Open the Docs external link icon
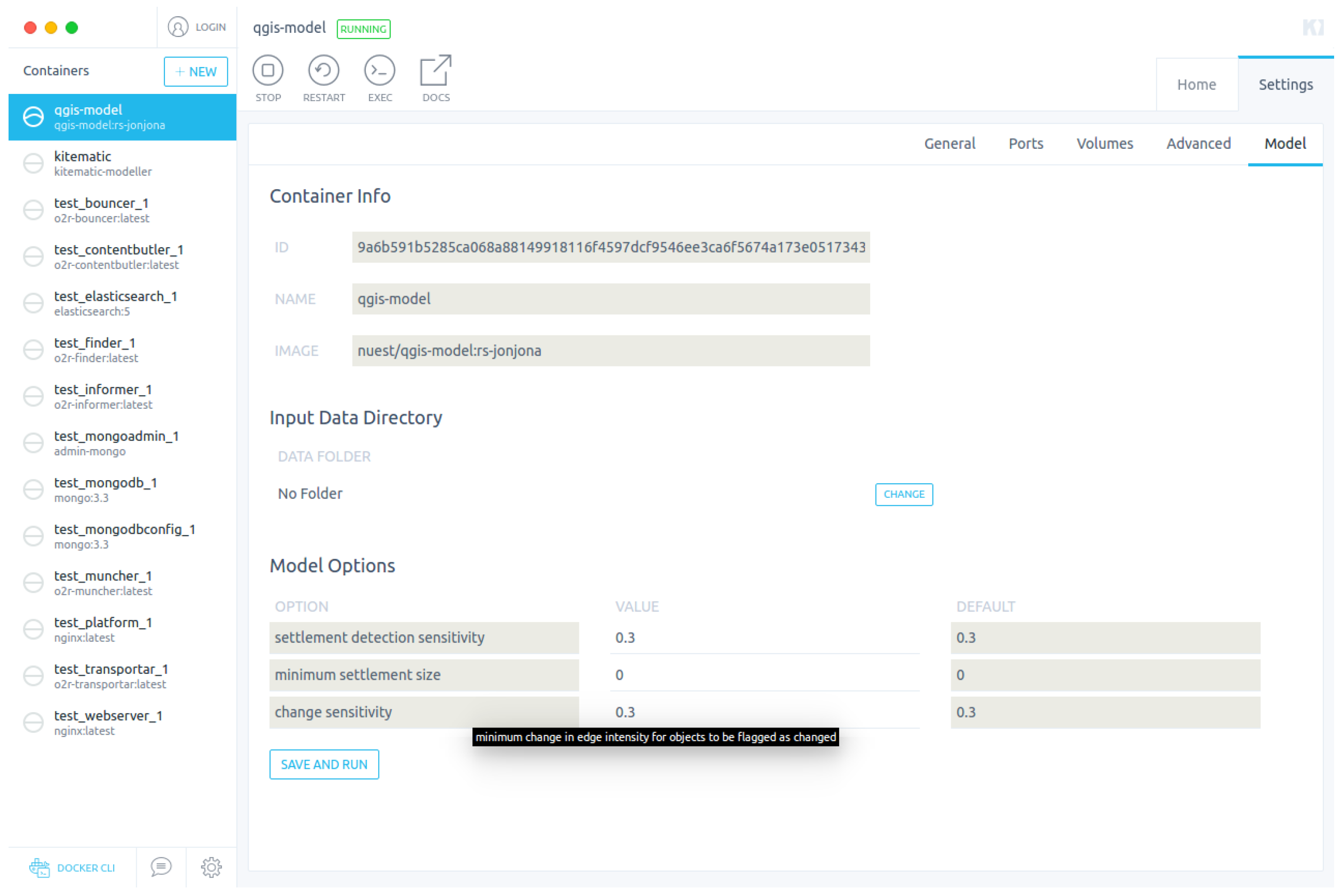Viewport: 1344px width, 896px height. tap(435, 70)
